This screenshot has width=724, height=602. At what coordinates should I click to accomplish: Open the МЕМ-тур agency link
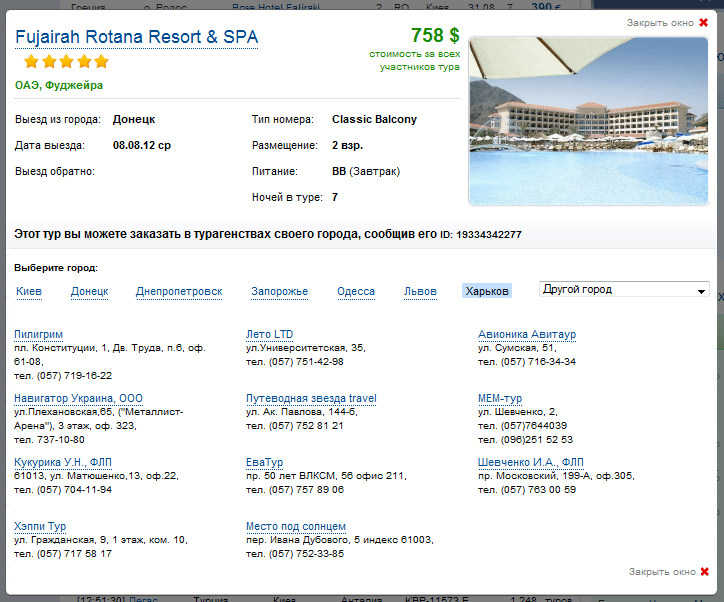coord(500,398)
